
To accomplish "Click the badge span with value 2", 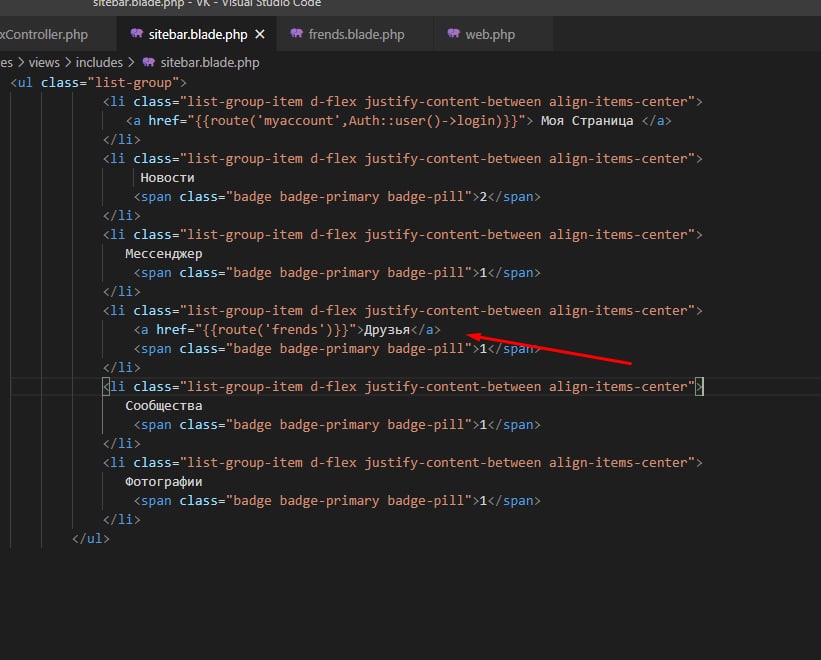I will click(337, 197).
